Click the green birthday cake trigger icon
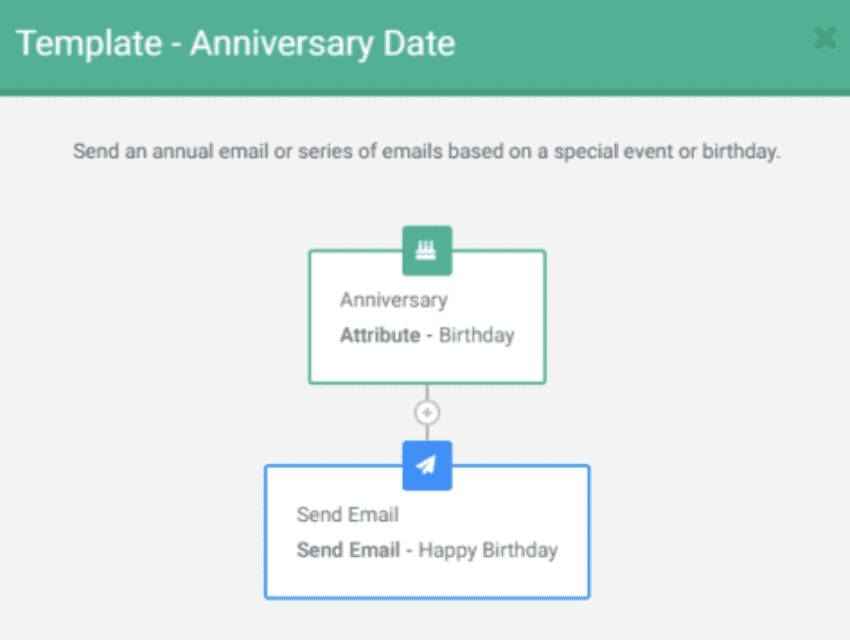Screen dimensions: 850x640 pyautogui.click(x=427, y=251)
